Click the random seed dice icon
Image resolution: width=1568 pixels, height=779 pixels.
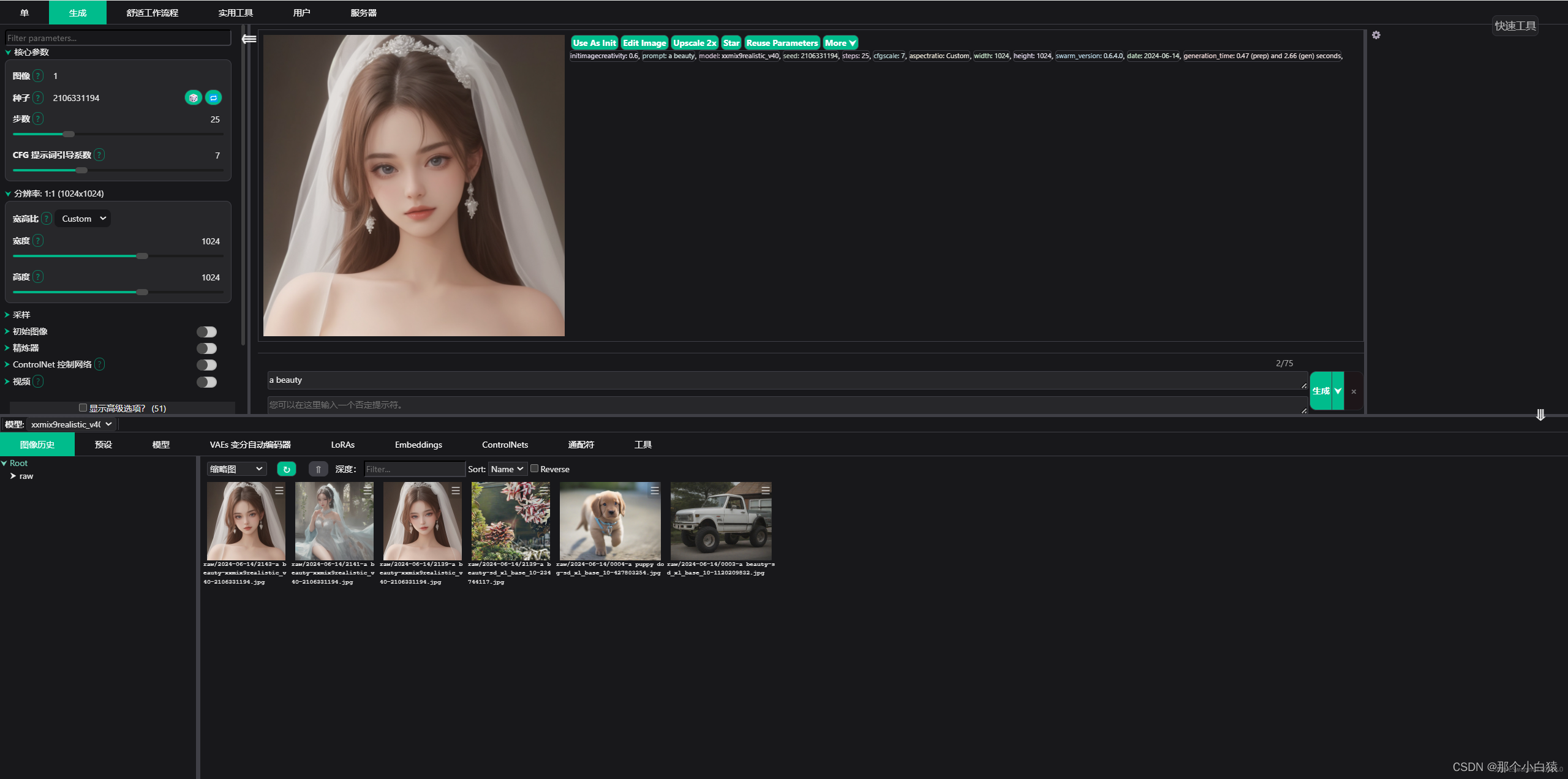(193, 98)
